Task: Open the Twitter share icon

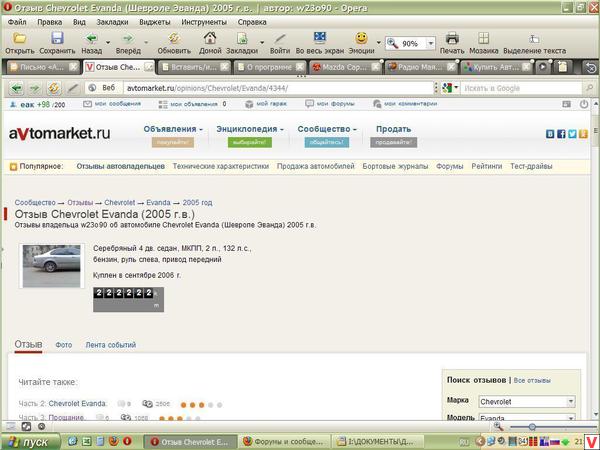Action: click(572, 134)
